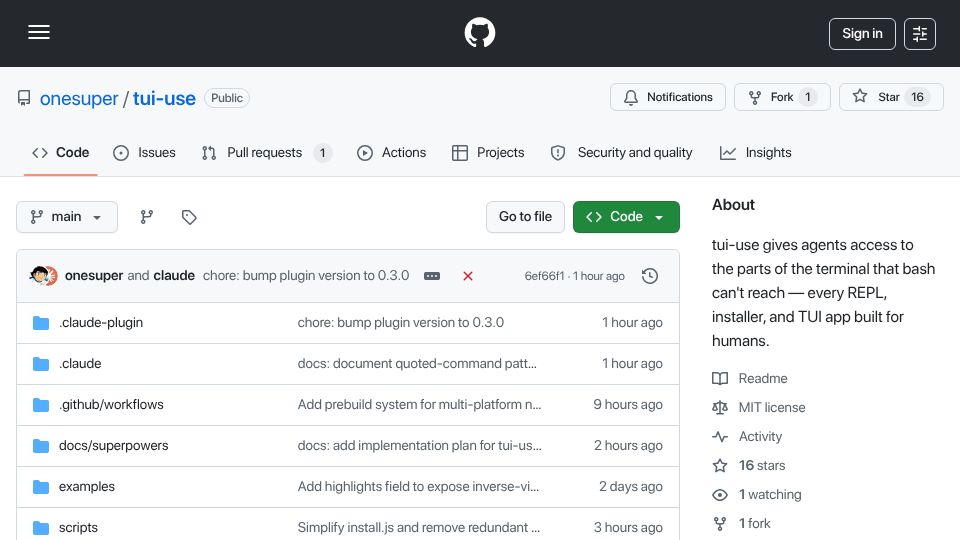This screenshot has height=540, width=960.
Task: Click the repository icon before onesuper
Action: [24, 98]
